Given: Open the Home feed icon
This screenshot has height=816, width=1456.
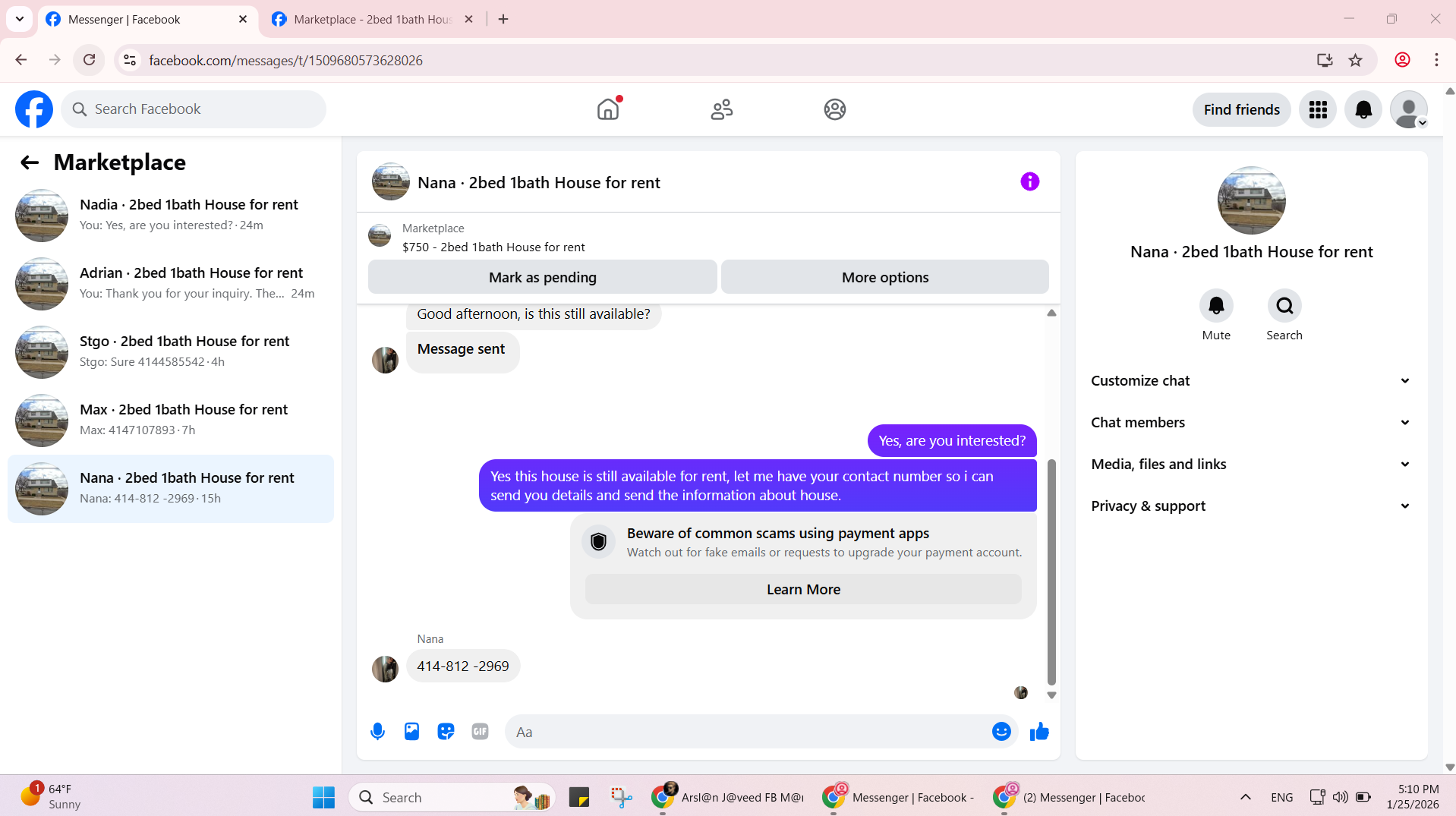Looking at the screenshot, I should pos(608,109).
